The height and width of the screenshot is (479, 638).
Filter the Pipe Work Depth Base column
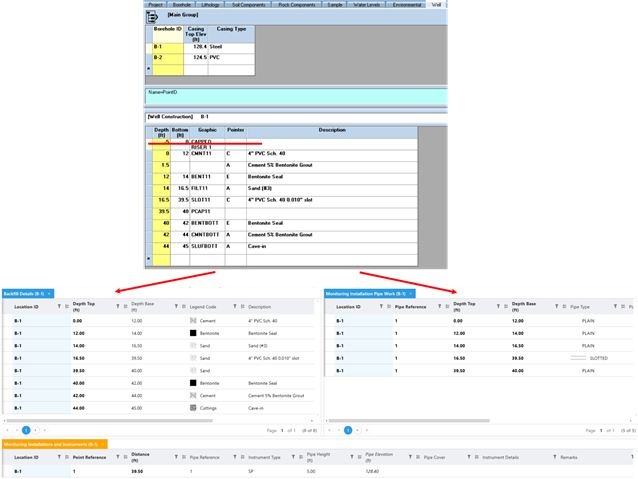(x=557, y=306)
